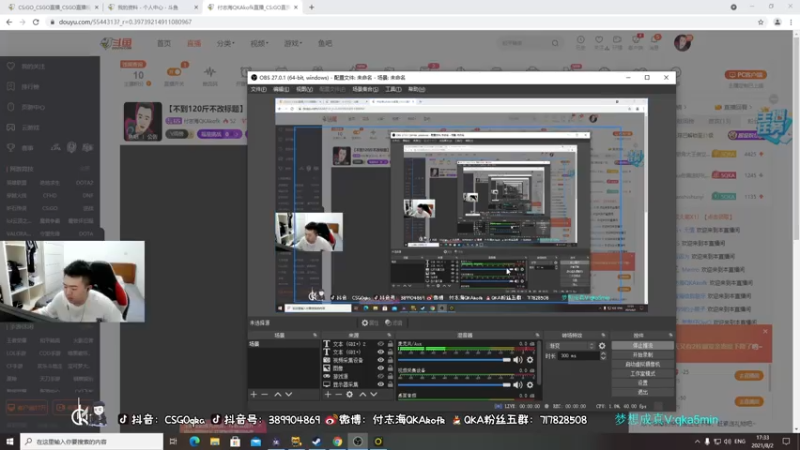Pop out the Audio Mixer dock with its header icon
Screen dimensions: 800x450
pyautogui.click(x=537, y=335)
